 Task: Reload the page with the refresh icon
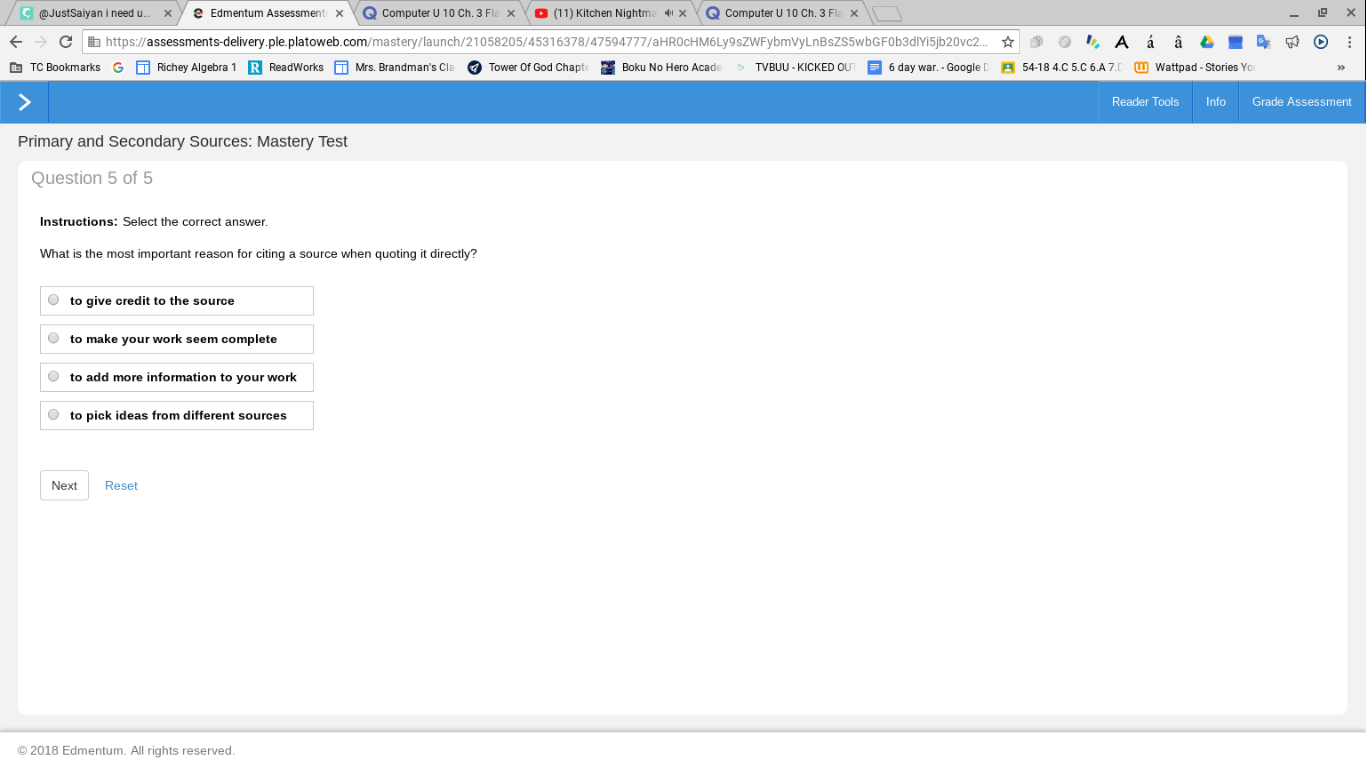(66, 42)
